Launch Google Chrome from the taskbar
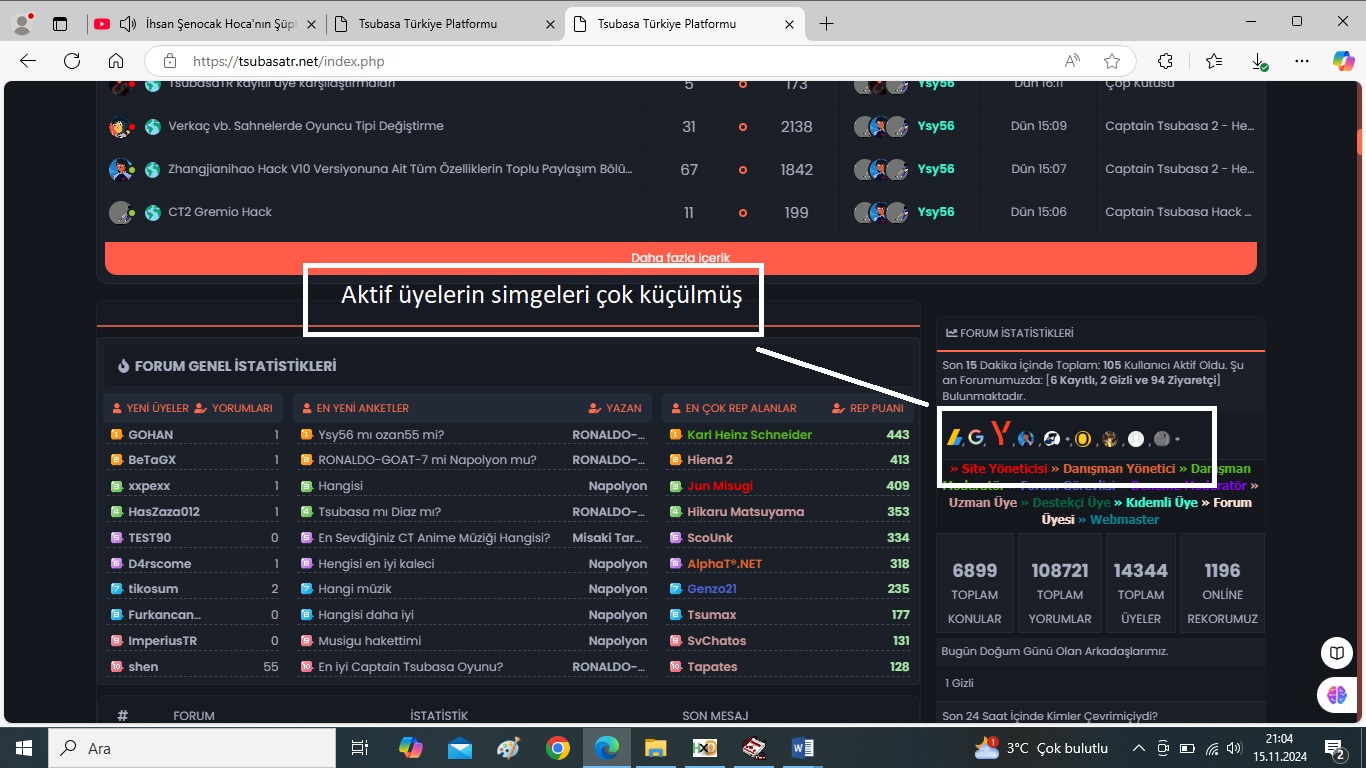1366x768 pixels. tap(558, 748)
